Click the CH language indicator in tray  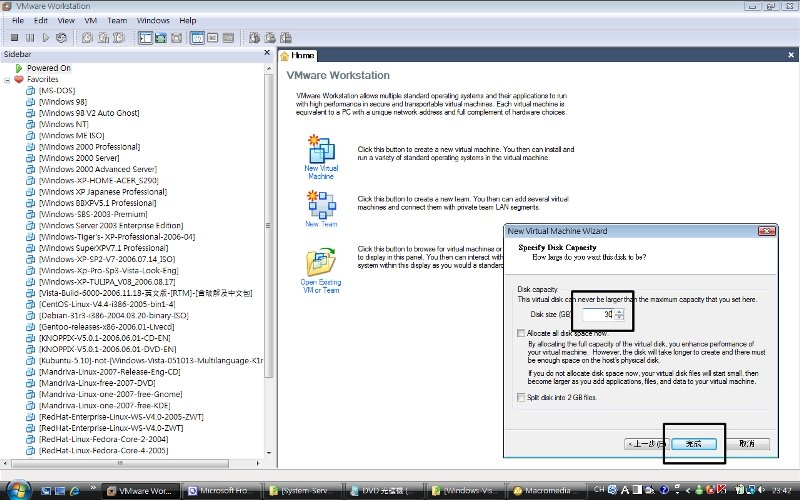[599, 490]
